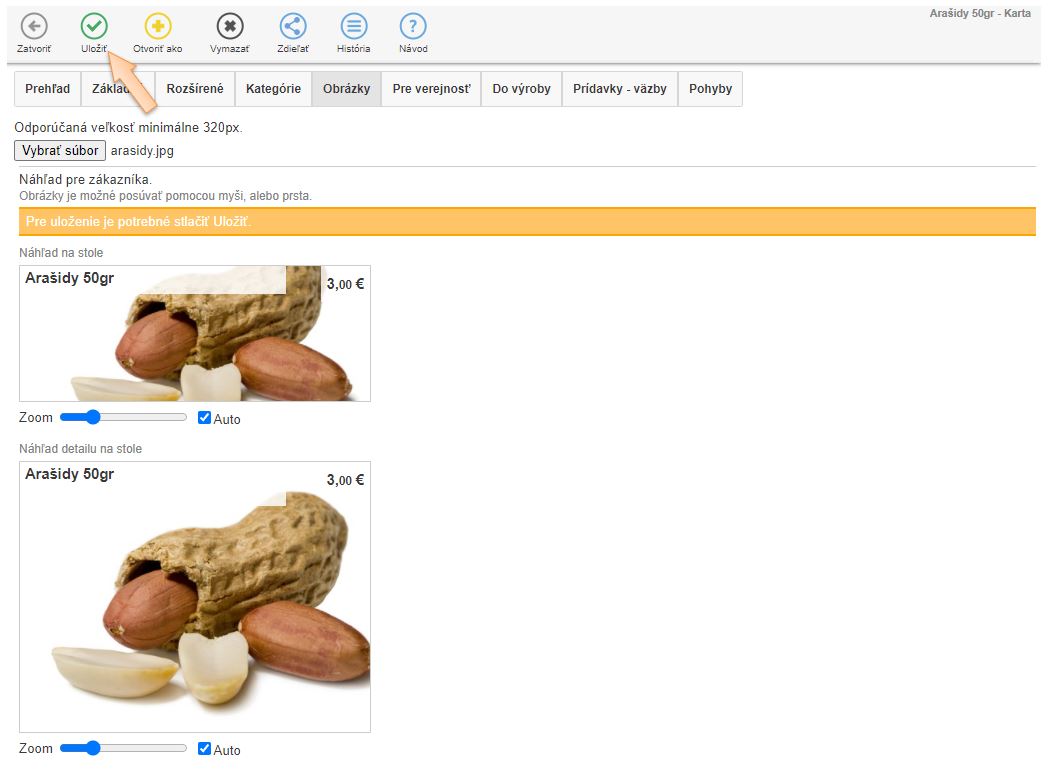This screenshot has width=1053, height=776.
Task: Click the Zatvoriť back arrow icon
Action: point(34,27)
